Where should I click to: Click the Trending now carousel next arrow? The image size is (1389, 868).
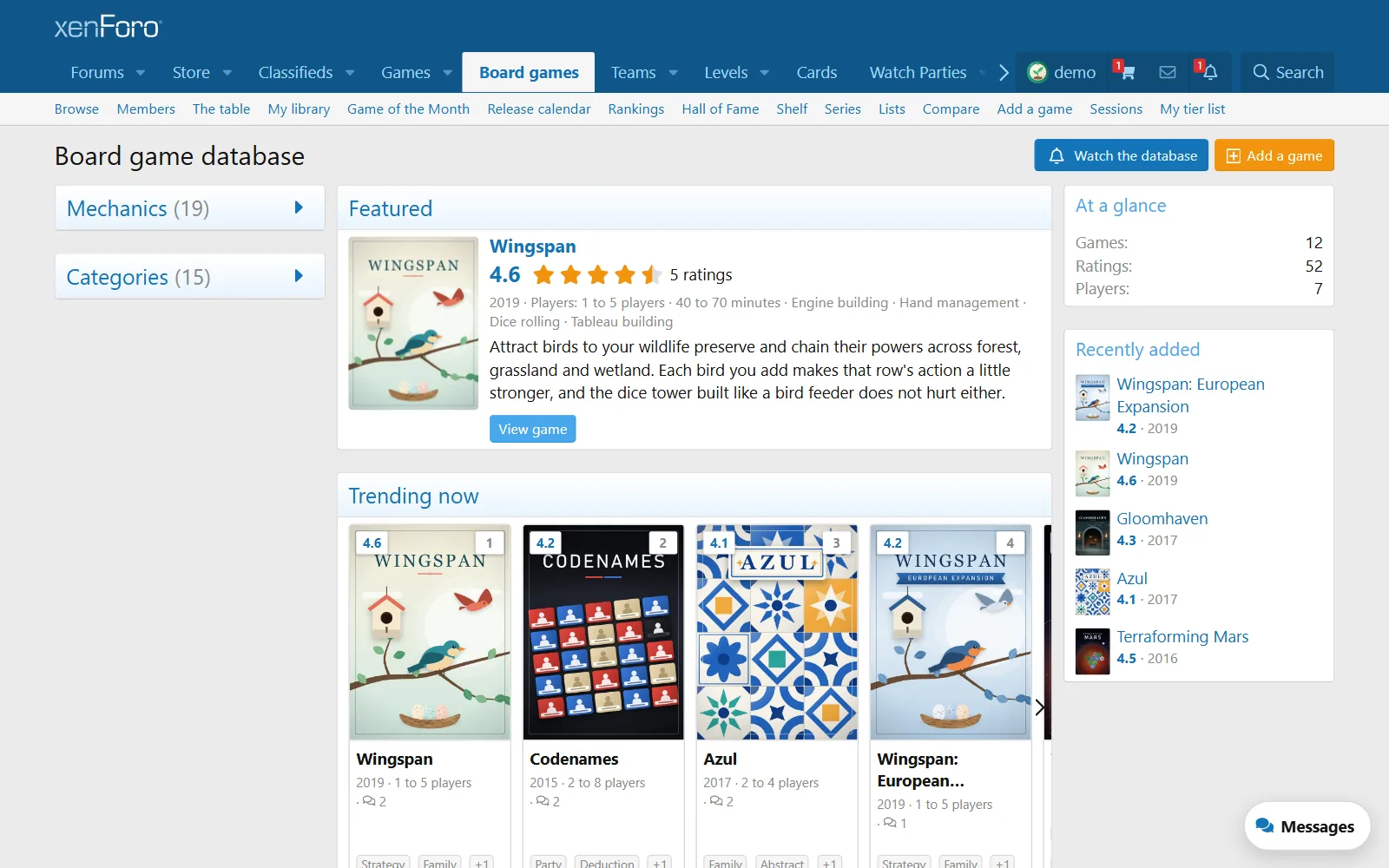pyautogui.click(x=1039, y=707)
